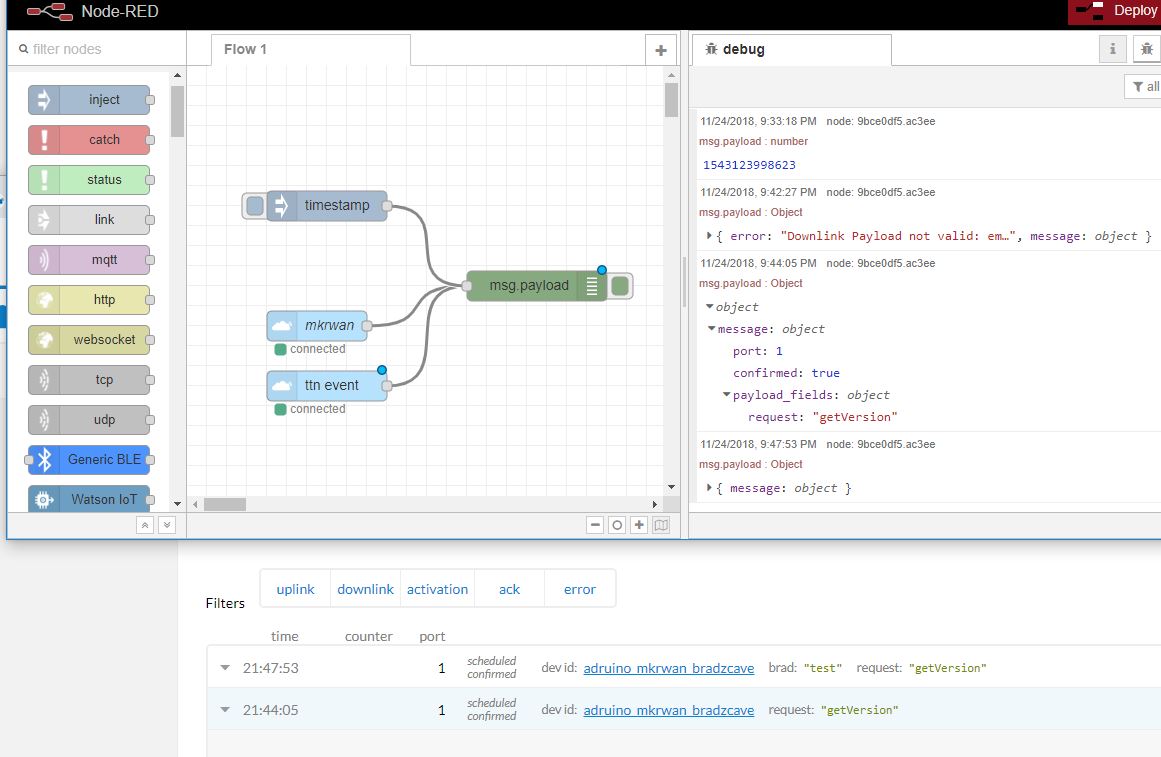This screenshot has height=757, width=1161.
Task: Open the Flow 1 tab
Action: coord(311,50)
